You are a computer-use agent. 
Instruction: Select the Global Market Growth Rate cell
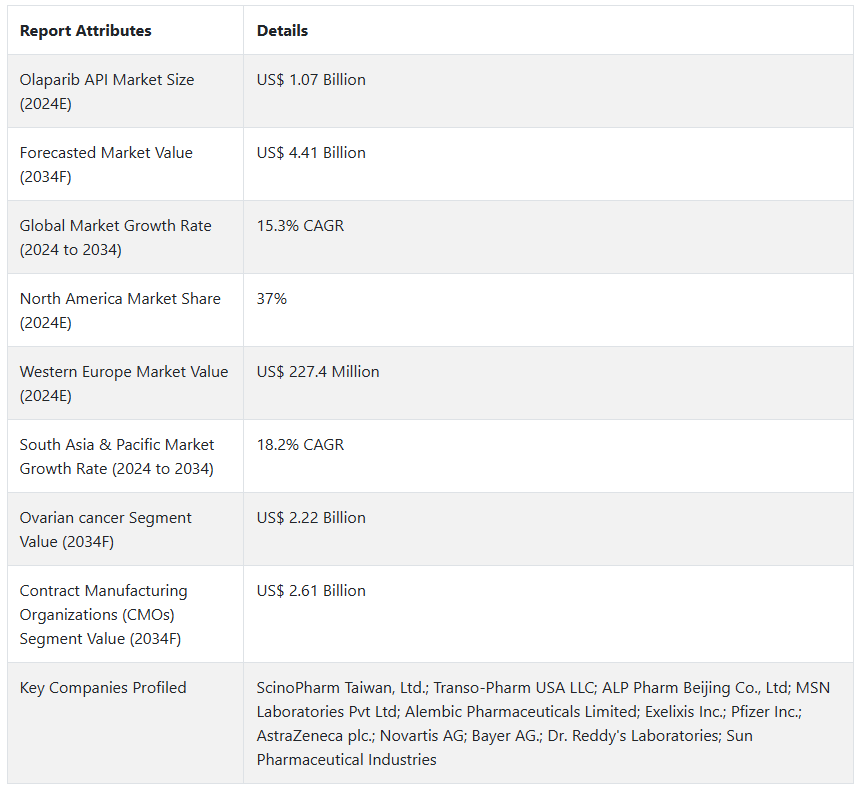click(115, 237)
